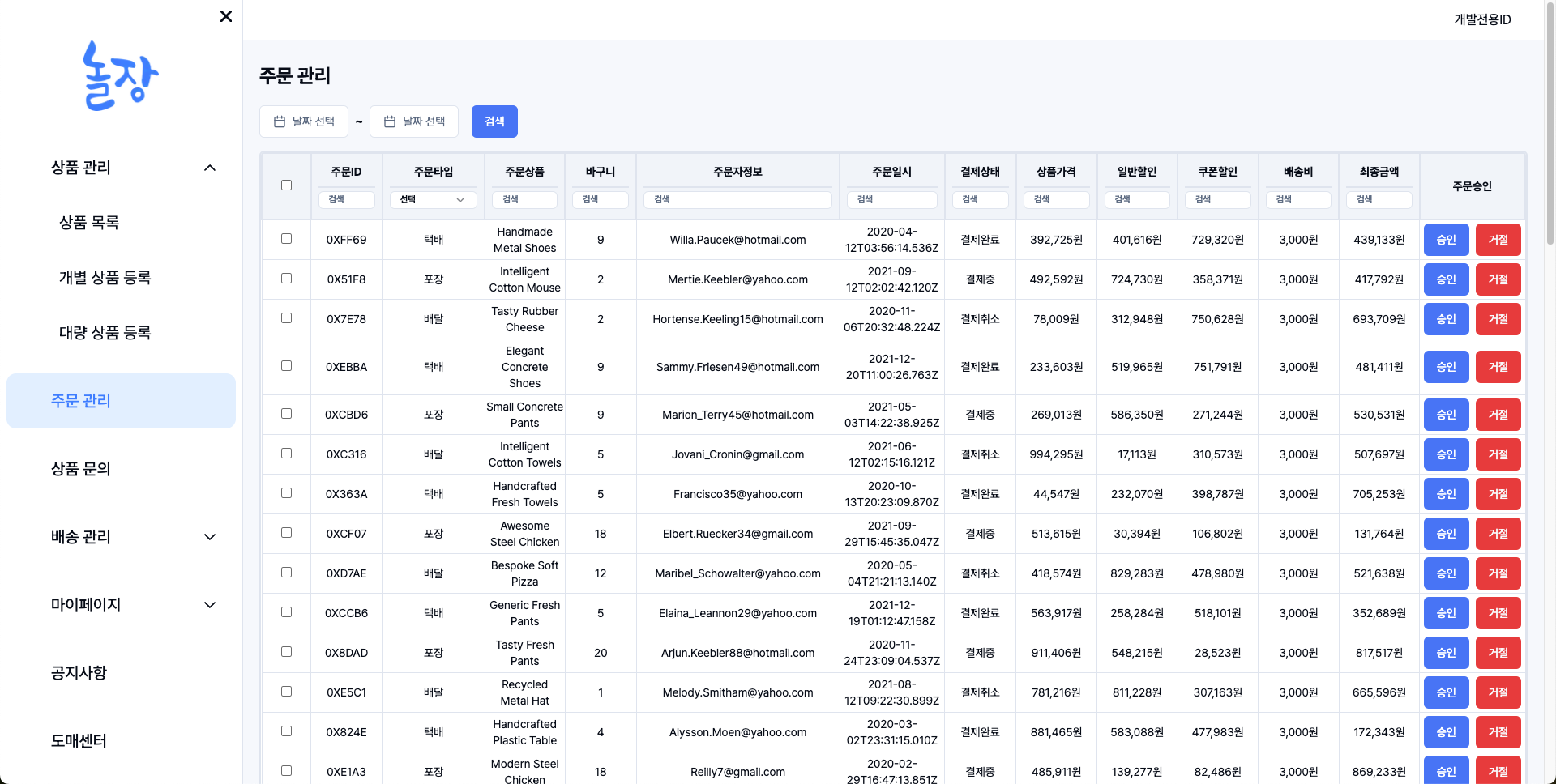Focus the 주문자정보 search filter field
Screen dimensions: 1556x784
(x=737, y=199)
